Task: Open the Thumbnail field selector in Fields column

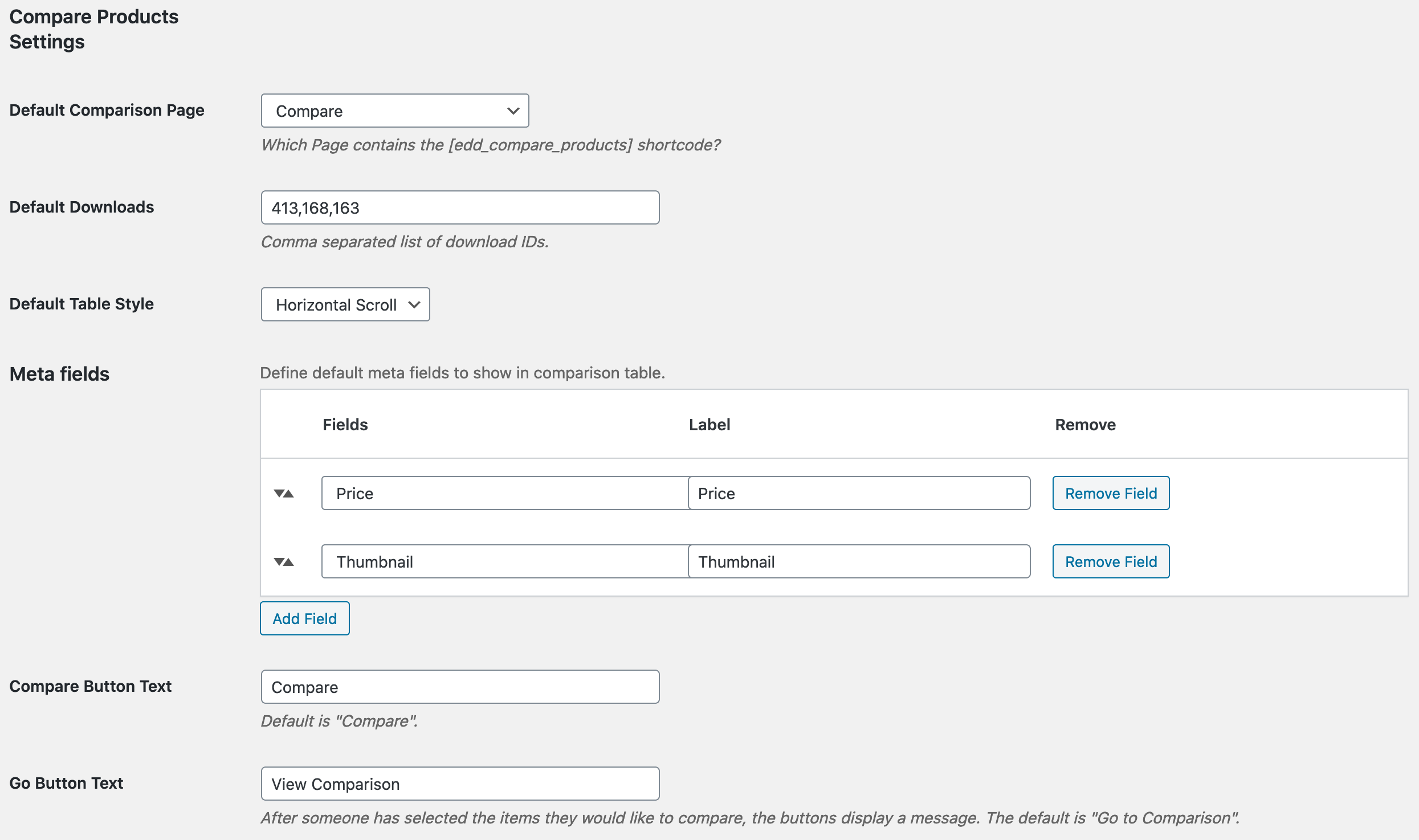Action: [x=504, y=562]
